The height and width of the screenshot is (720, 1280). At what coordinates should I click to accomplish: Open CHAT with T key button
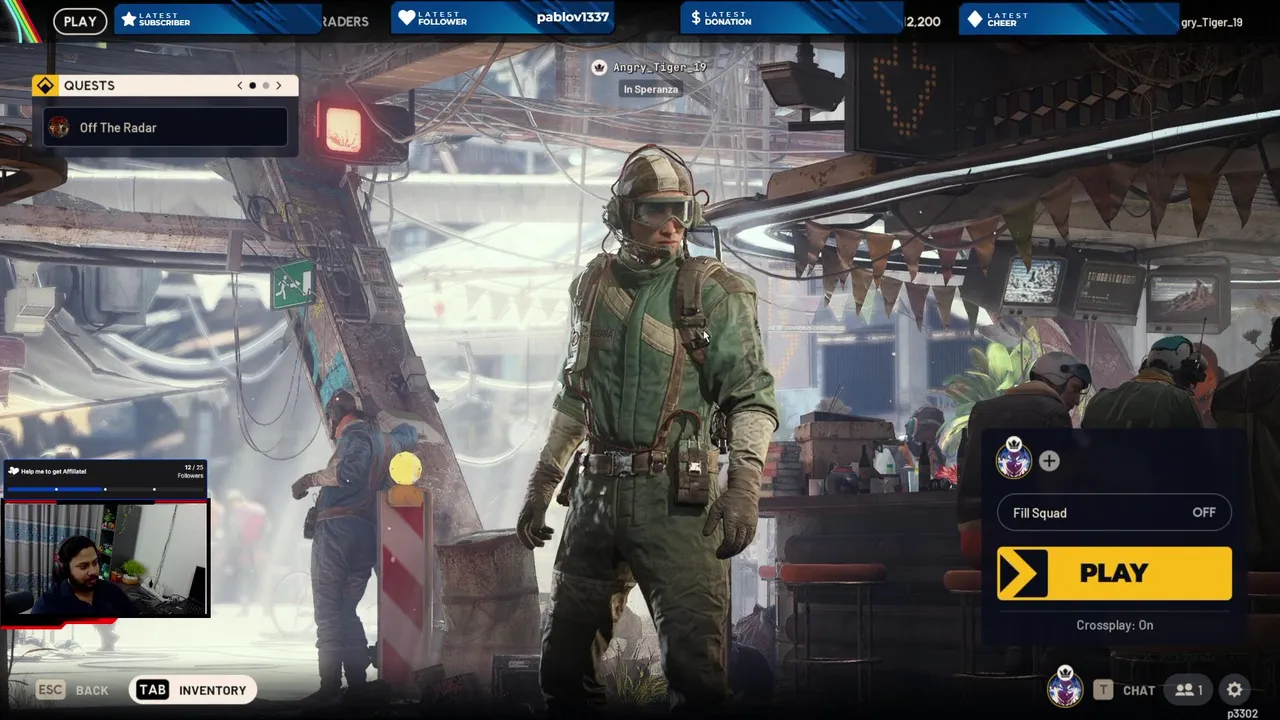pos(1124,690)
